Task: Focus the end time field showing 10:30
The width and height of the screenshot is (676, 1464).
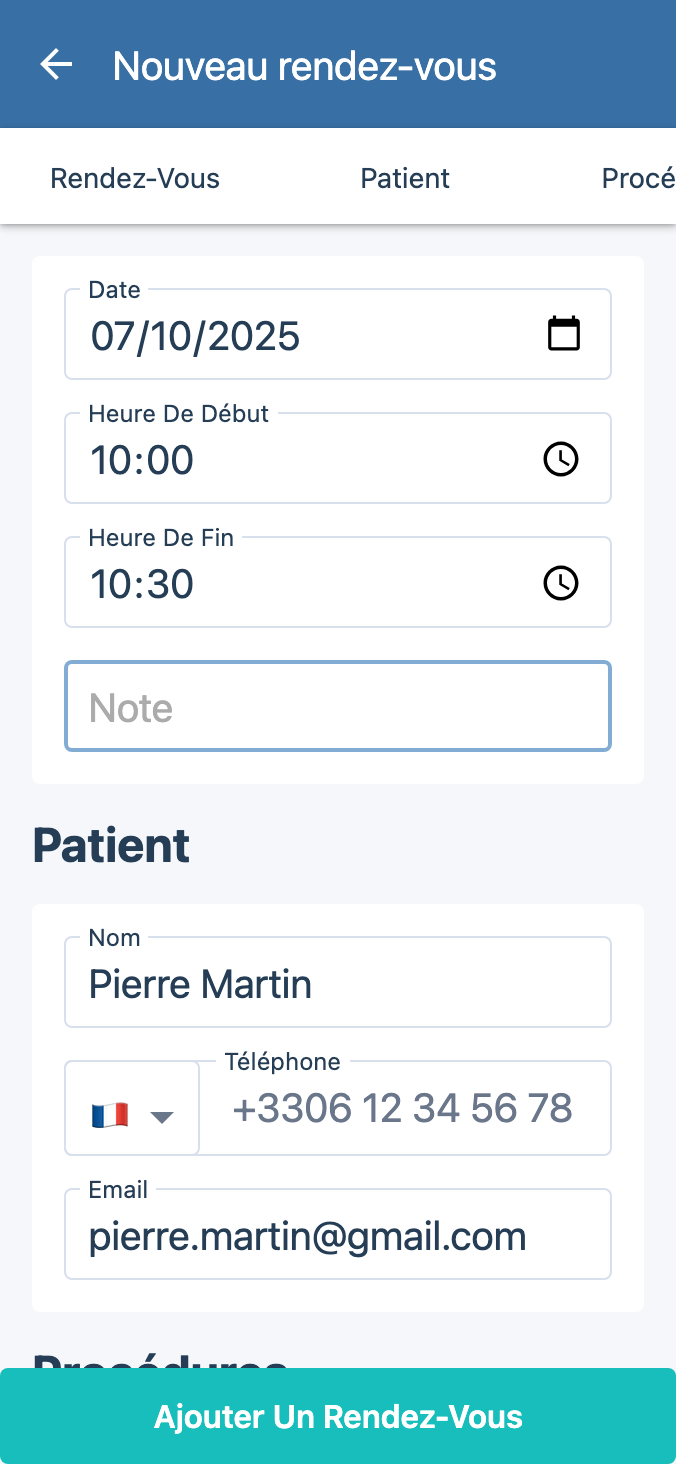Action: pos(300,584)
